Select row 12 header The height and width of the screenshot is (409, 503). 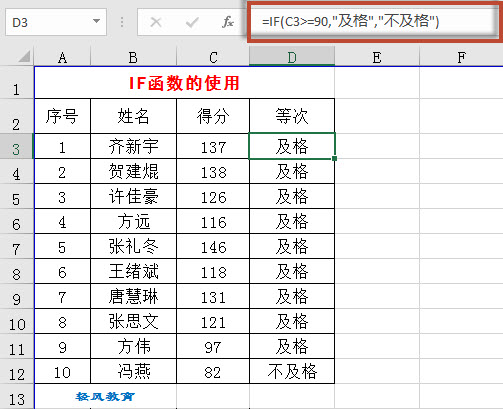[x=17, y=371]
